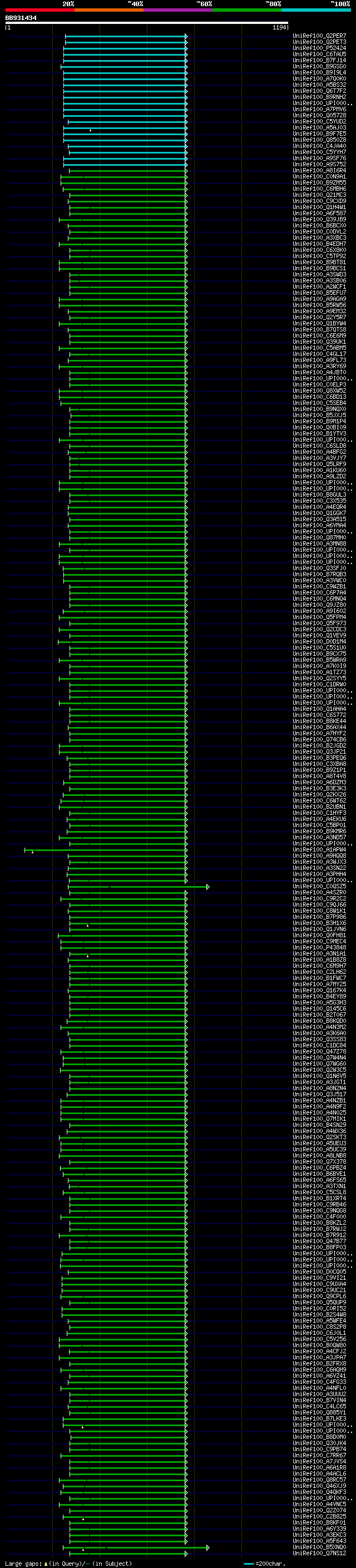This screenshot has width=356, height=1568.
Task: Click hit UniRef100_A3SN22
Action: point(319,869)
